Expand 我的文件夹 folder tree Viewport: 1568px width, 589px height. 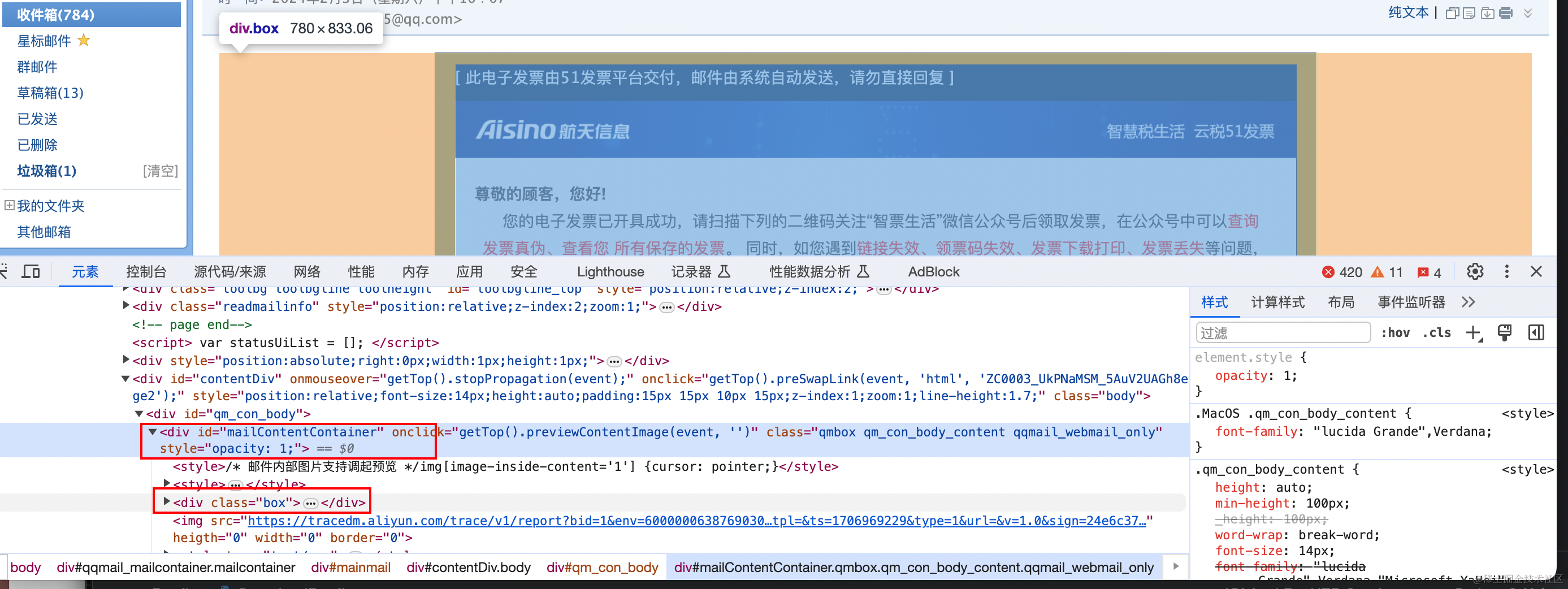coord(9,205)
